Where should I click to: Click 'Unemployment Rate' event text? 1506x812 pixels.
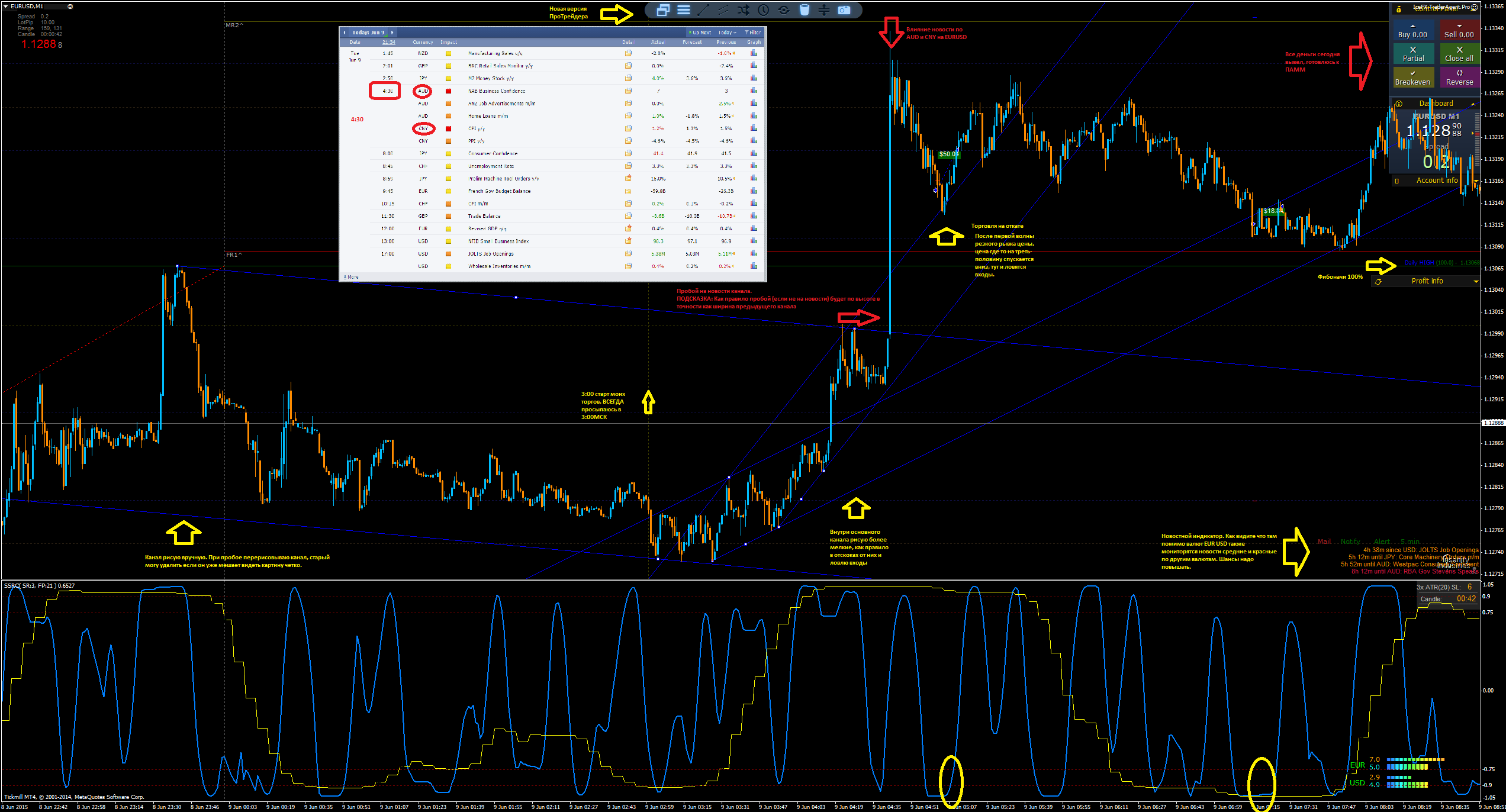pyautogui.click(x=491, y=166)
